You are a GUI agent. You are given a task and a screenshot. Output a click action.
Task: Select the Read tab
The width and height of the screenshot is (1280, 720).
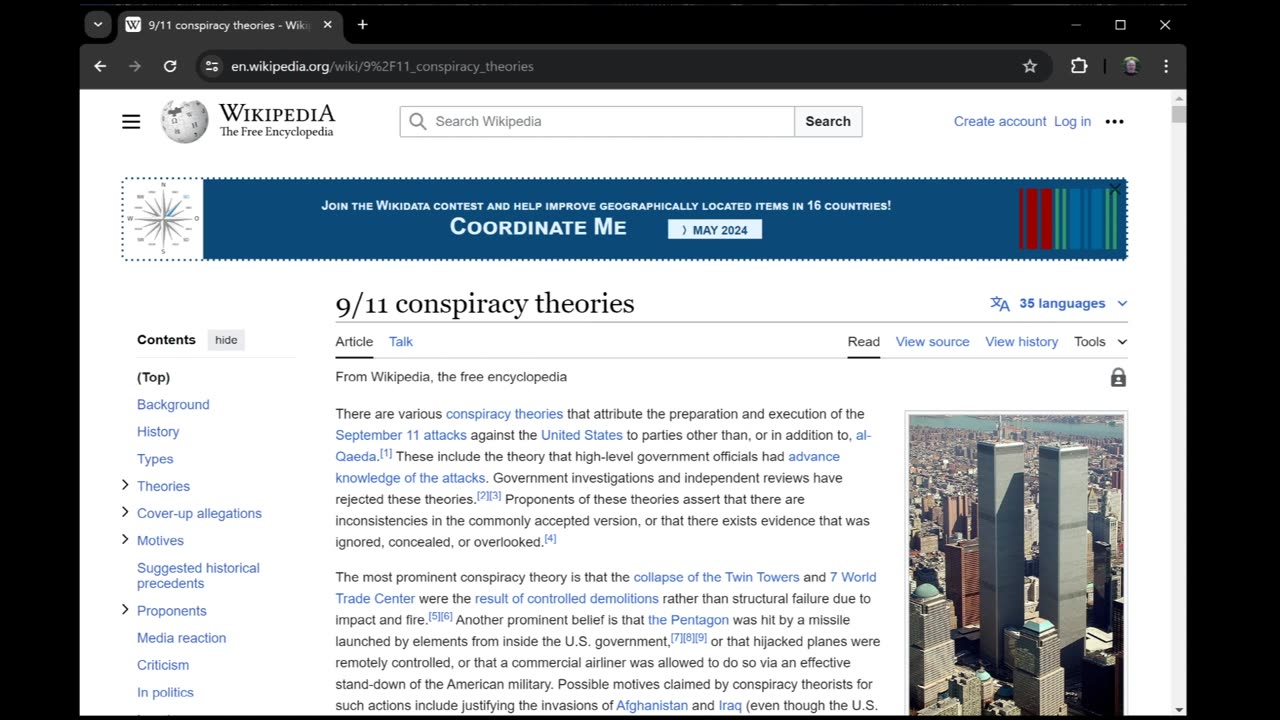(864, 341)
